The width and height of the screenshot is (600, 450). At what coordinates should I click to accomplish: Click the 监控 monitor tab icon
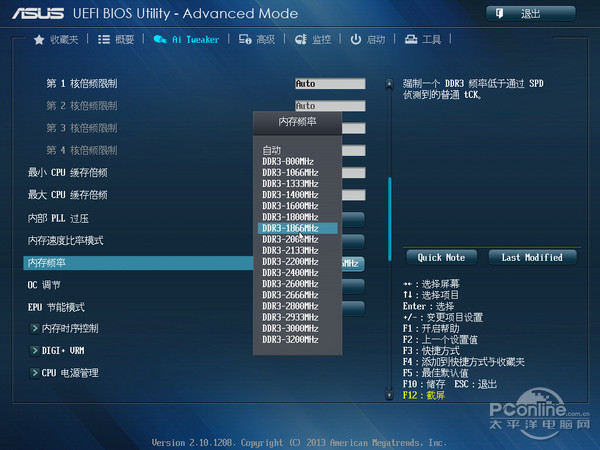300,39
